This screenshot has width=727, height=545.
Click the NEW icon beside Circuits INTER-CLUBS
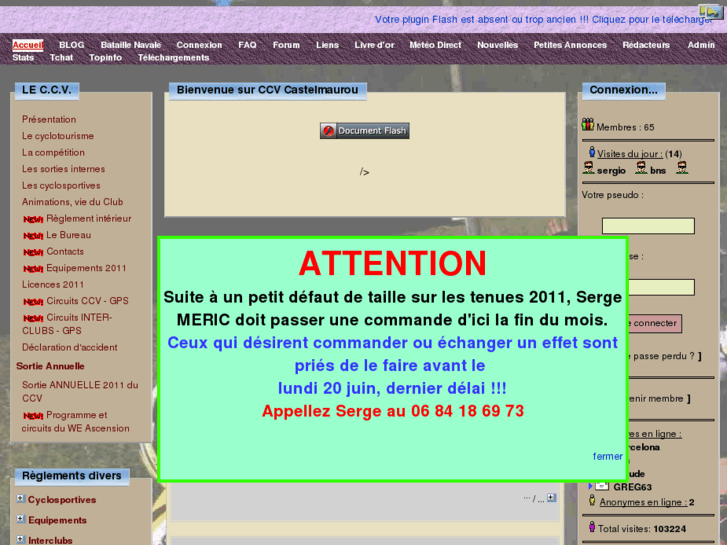point(33,318)
